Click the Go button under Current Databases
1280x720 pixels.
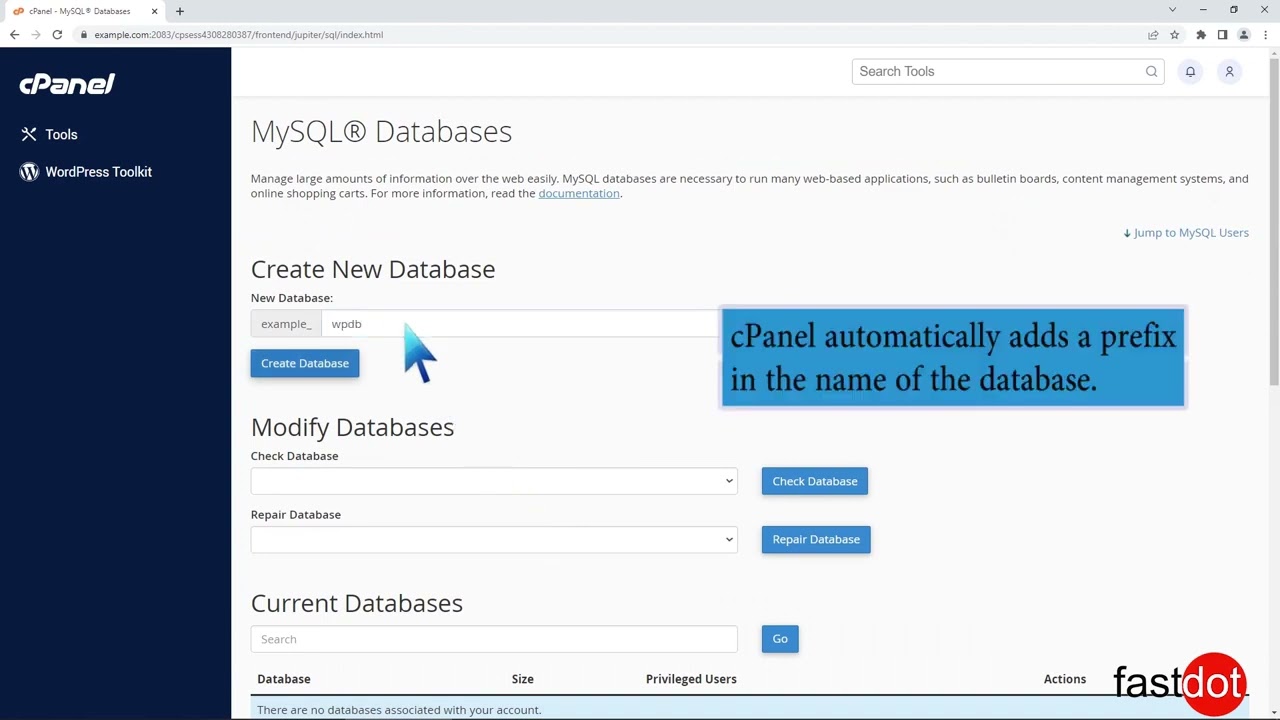(x=779, y=638)
